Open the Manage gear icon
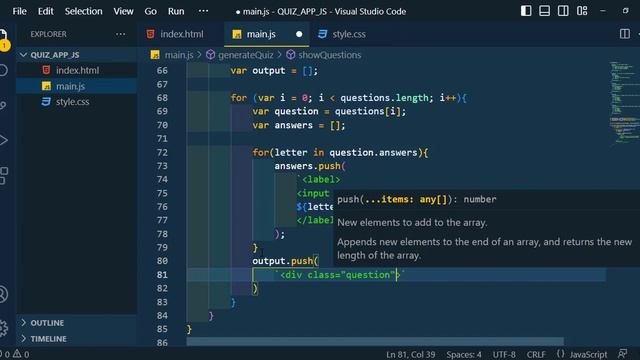This screenshot has height=360, width=640. 3,328
